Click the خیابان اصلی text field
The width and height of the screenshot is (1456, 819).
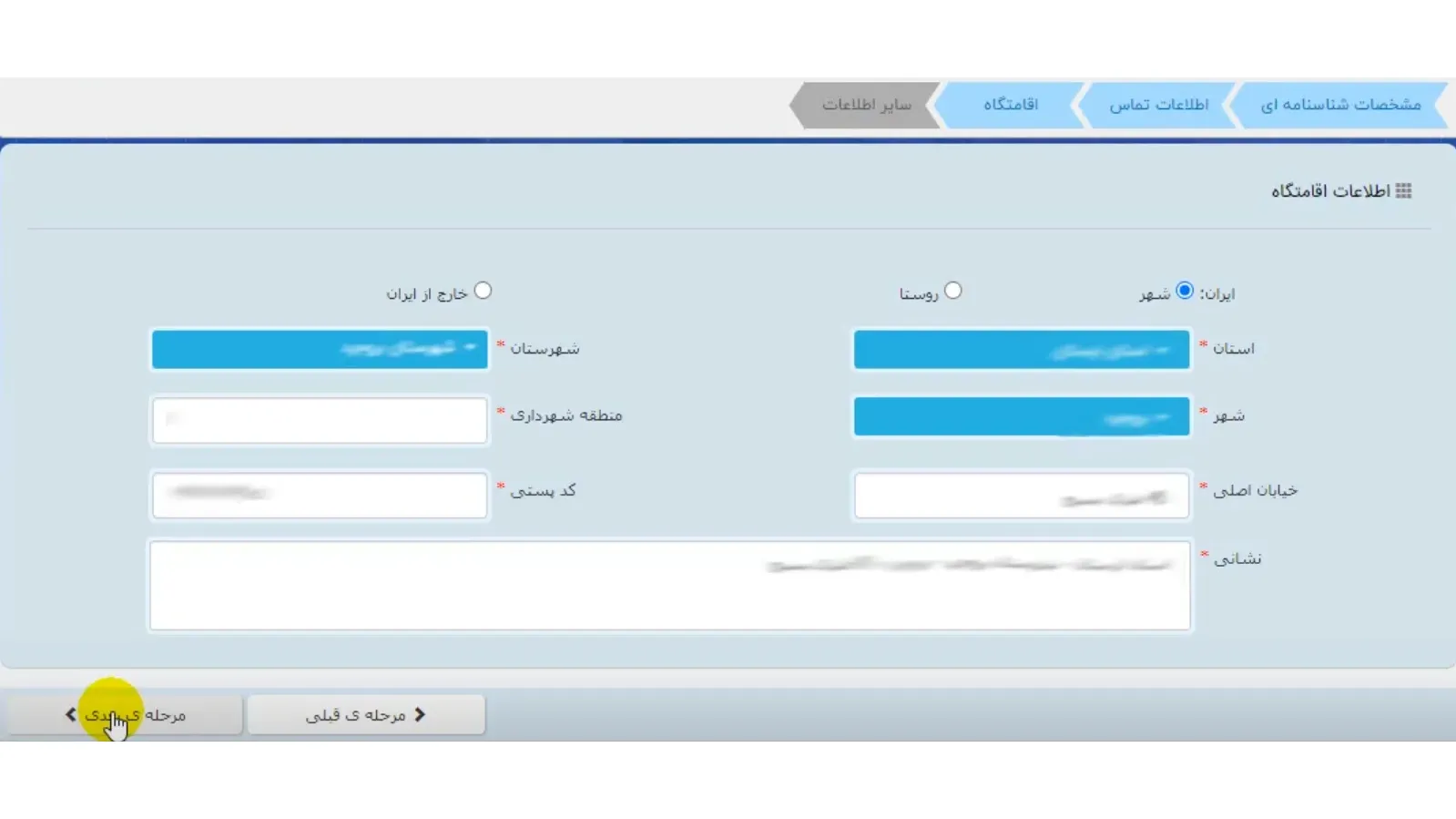(1021, 496)
